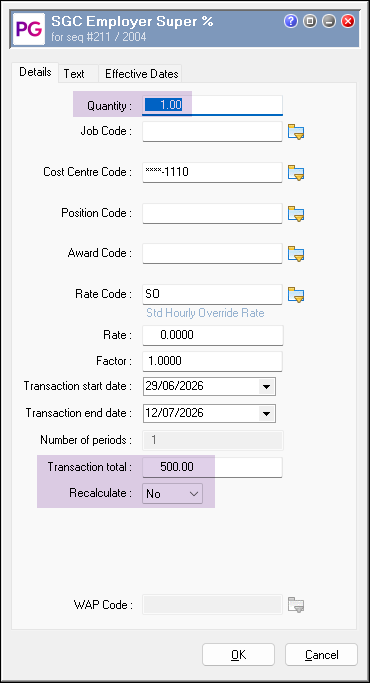The height and width of the screenshot is (683, 370).
Task: Click the 'Transaction total :' label
Action: 90,467
